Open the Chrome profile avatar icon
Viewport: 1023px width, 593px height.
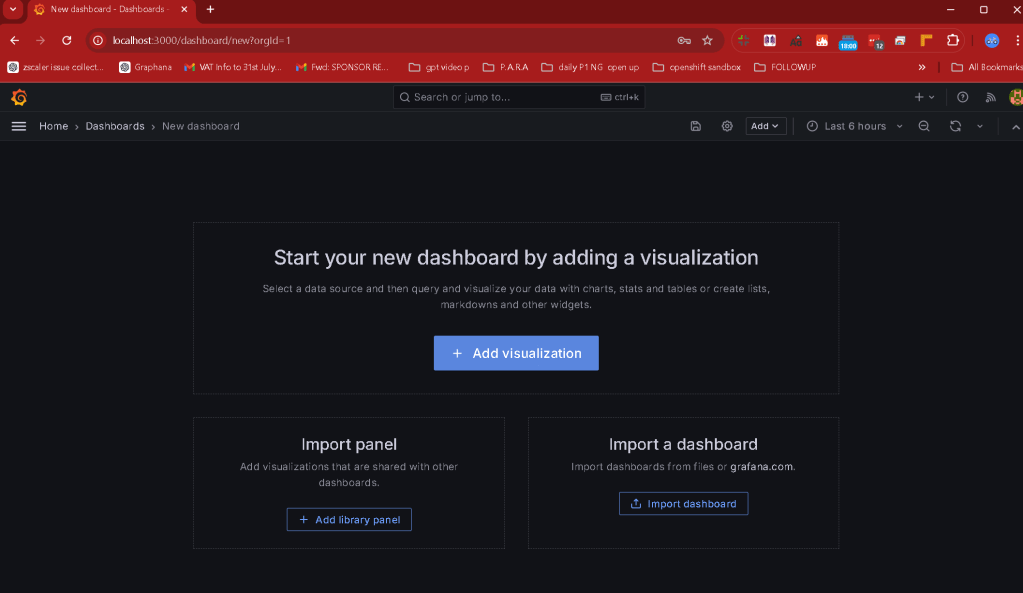coord(992,40)
